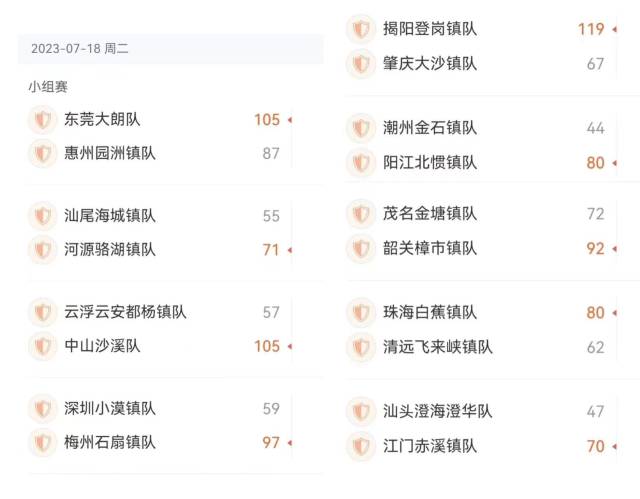640x499 pixels.
Task: Open the 云浮云安都杨镇队 team name
Action: pos(125,312)
